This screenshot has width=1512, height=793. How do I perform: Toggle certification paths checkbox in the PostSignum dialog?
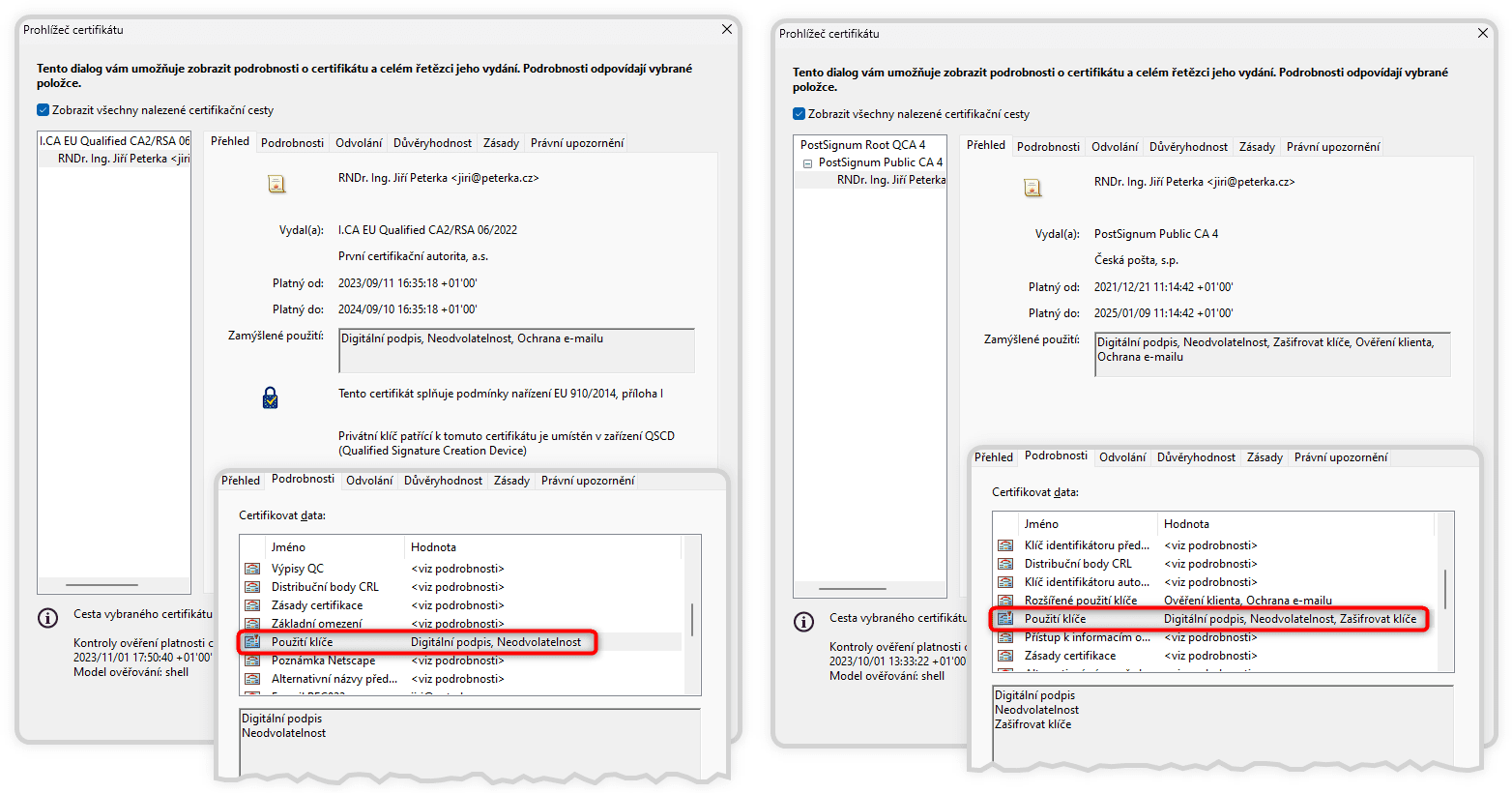click(x=799, y=114)
